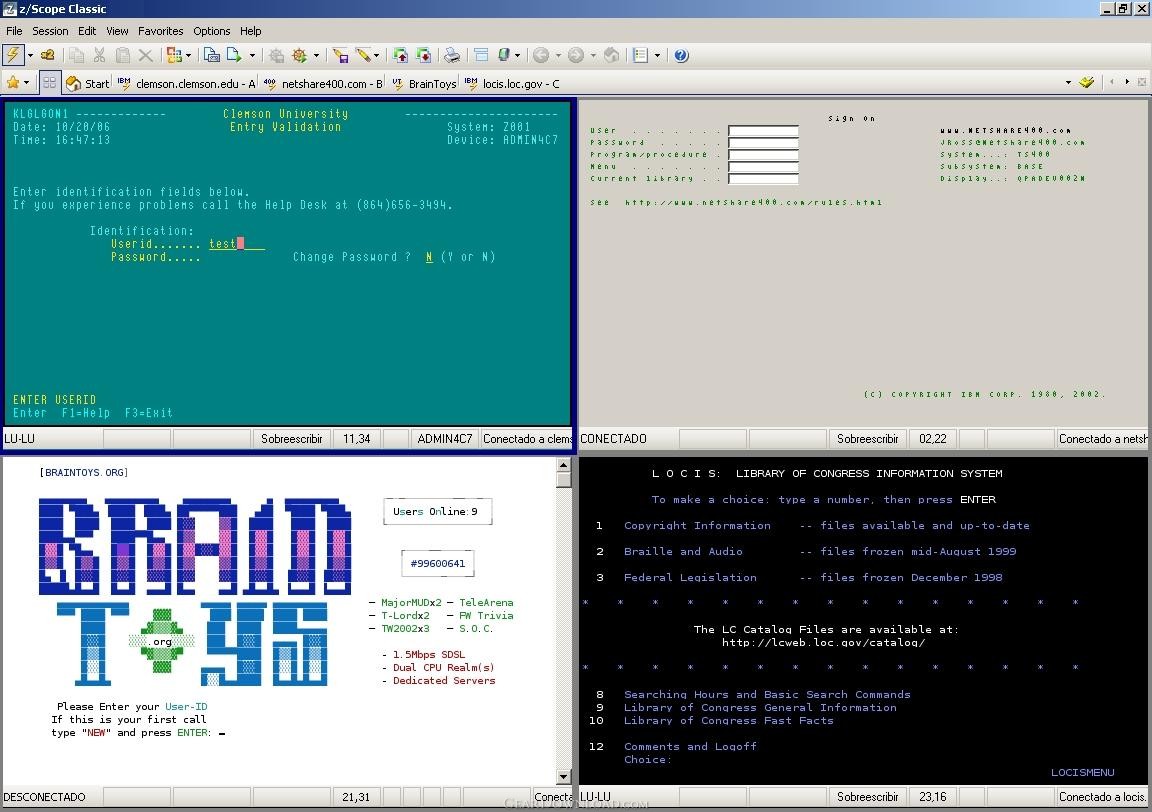Screen dimensions: 1152x812
Task: Switch to netshare400.com - B tab
Action: pyautogui.click(x=323, y=84)
